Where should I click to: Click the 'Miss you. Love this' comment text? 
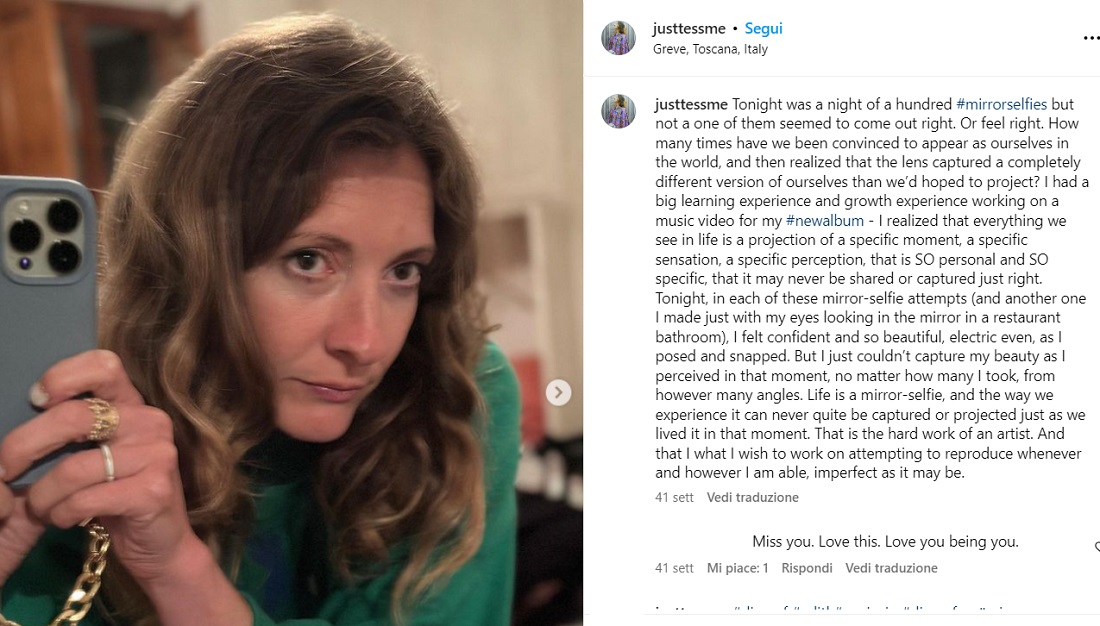[x=885, y=542]
